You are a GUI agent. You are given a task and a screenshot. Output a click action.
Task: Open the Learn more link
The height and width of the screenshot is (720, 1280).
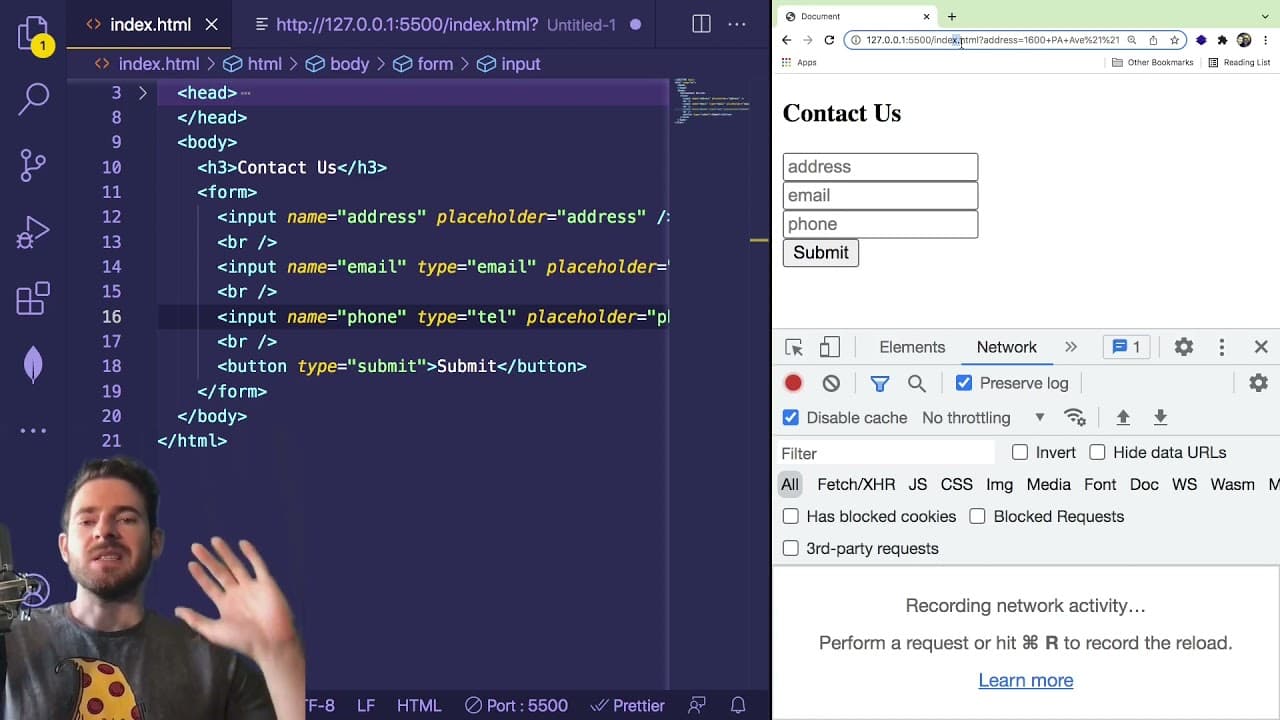[x=1026, y=680]
